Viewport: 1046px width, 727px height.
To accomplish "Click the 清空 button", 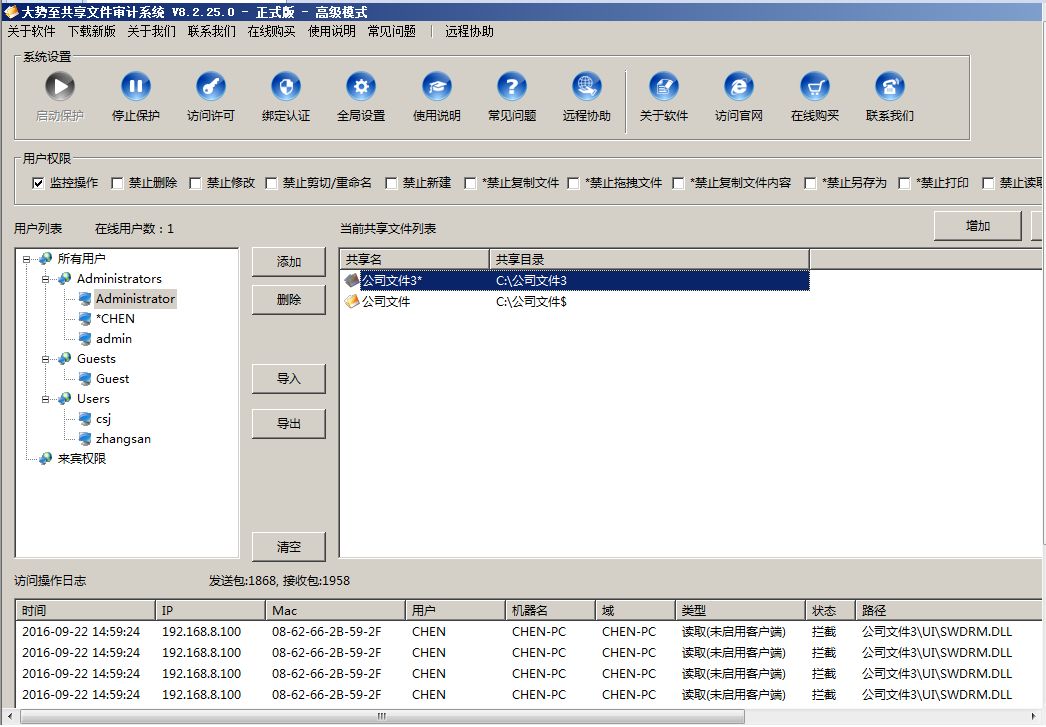I will tap(289, 547).
